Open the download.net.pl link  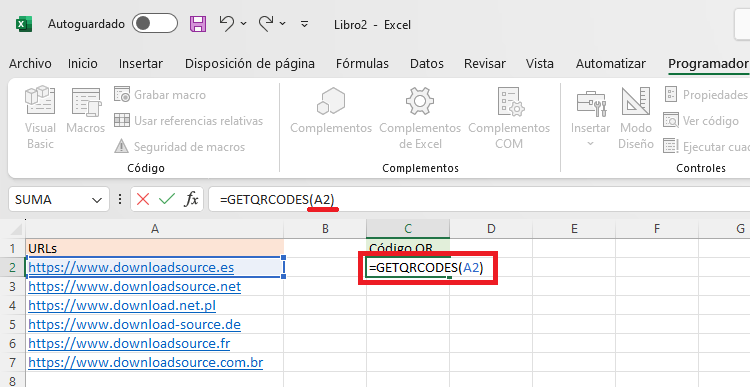pyautogui.click(x=122, y=306)
